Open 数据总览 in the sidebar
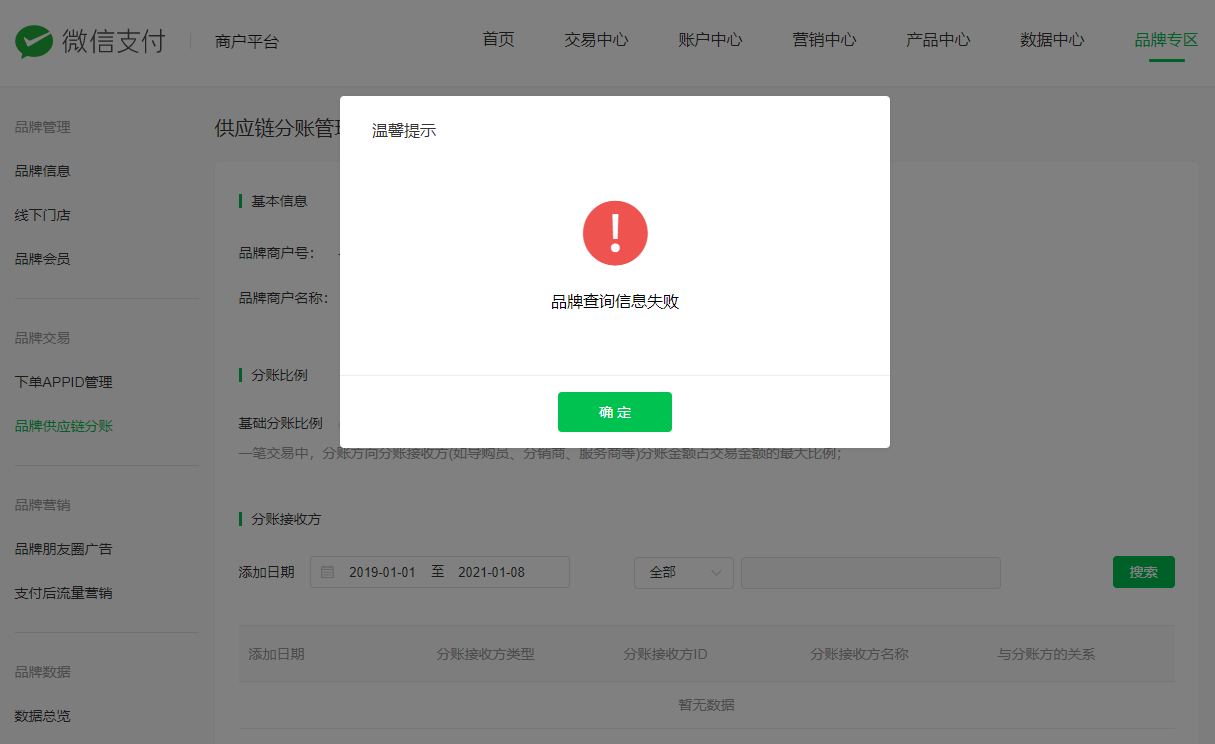This screenshot has width=1215, height=744. coord(43,716)
